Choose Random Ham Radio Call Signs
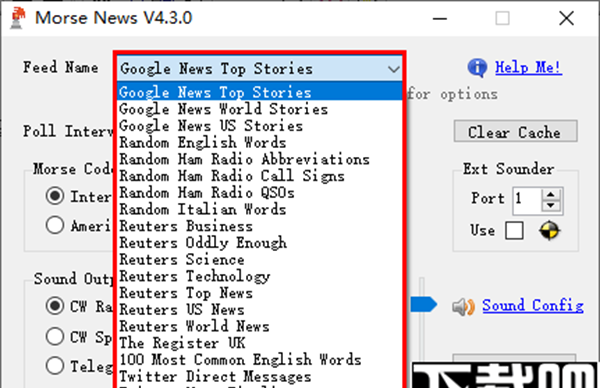600x388 pixels. [259, 176]
